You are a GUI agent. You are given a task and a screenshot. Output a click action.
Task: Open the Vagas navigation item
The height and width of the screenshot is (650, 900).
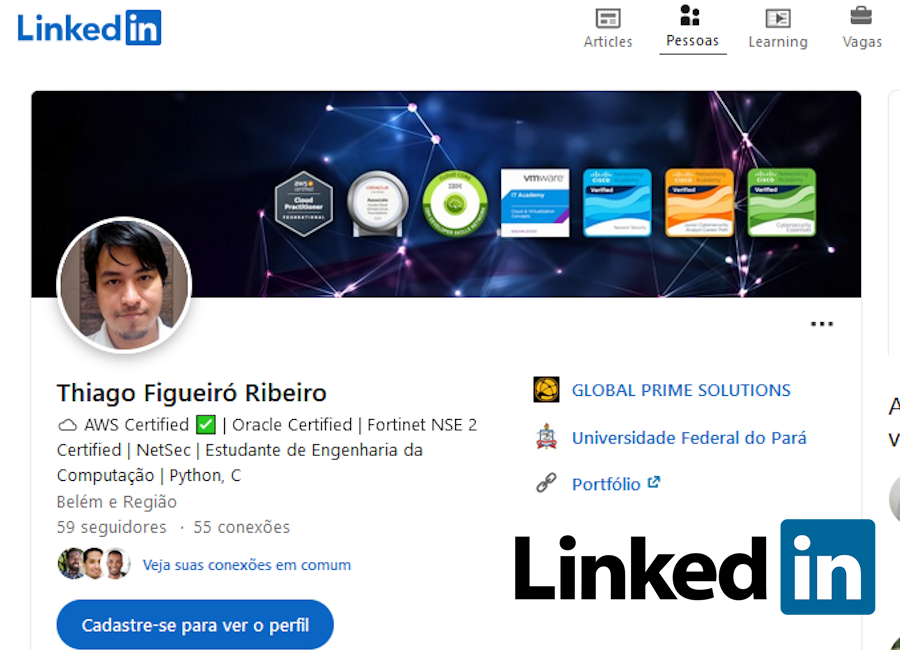(x=862, y=29)
